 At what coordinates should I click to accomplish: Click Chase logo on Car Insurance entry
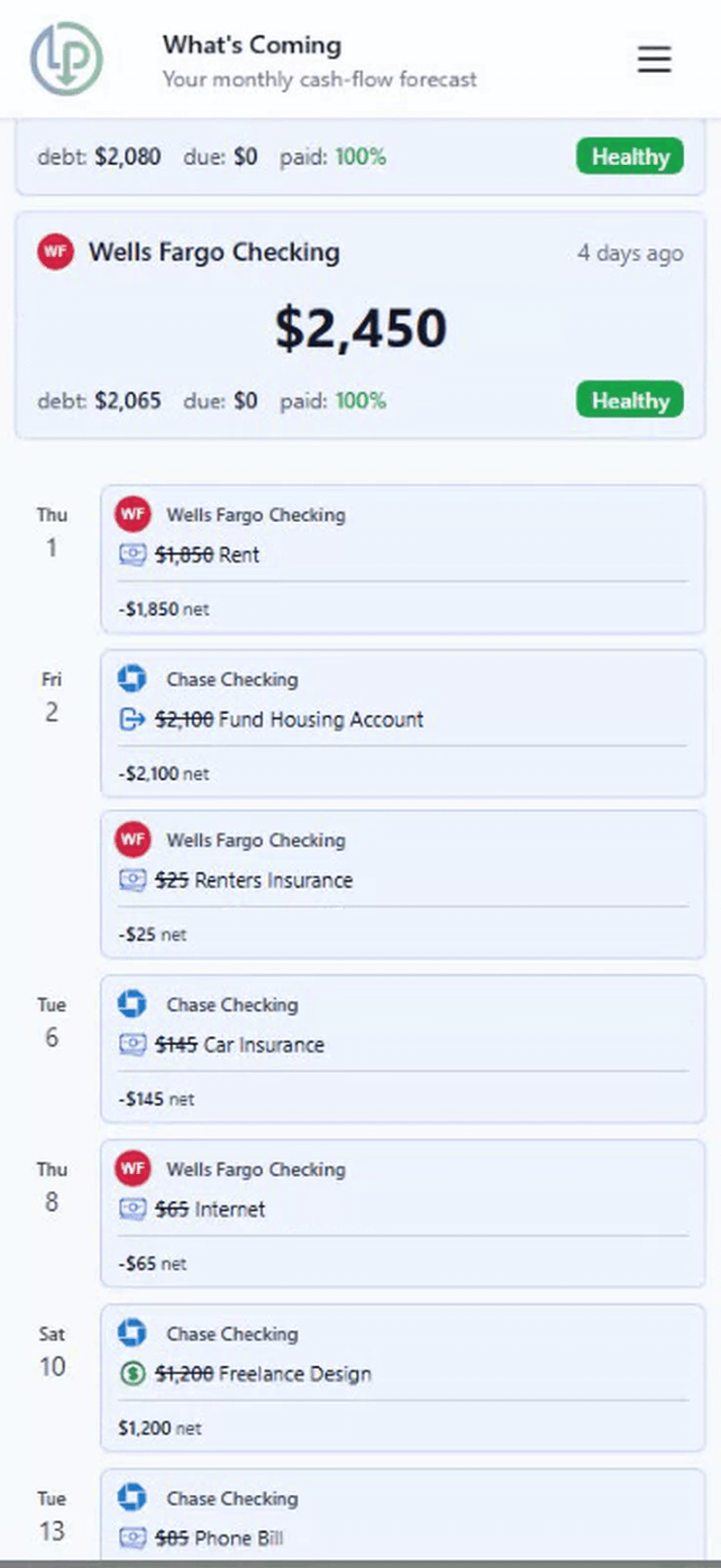coord(132,1004)
